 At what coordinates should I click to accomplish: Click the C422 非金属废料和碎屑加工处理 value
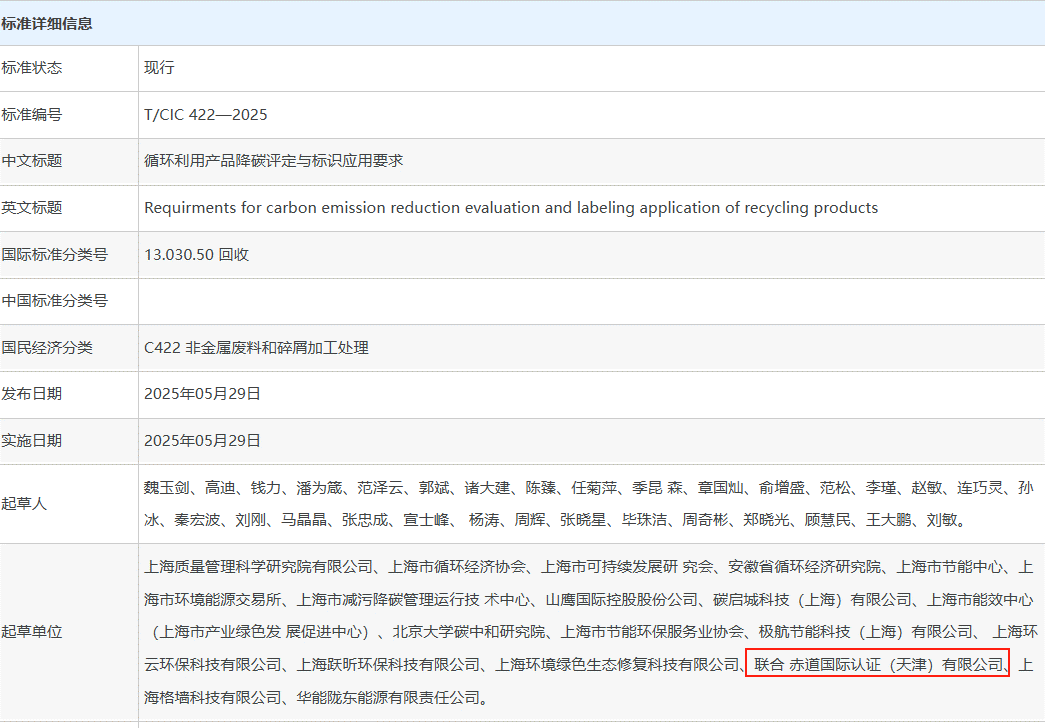click(256, 348)
